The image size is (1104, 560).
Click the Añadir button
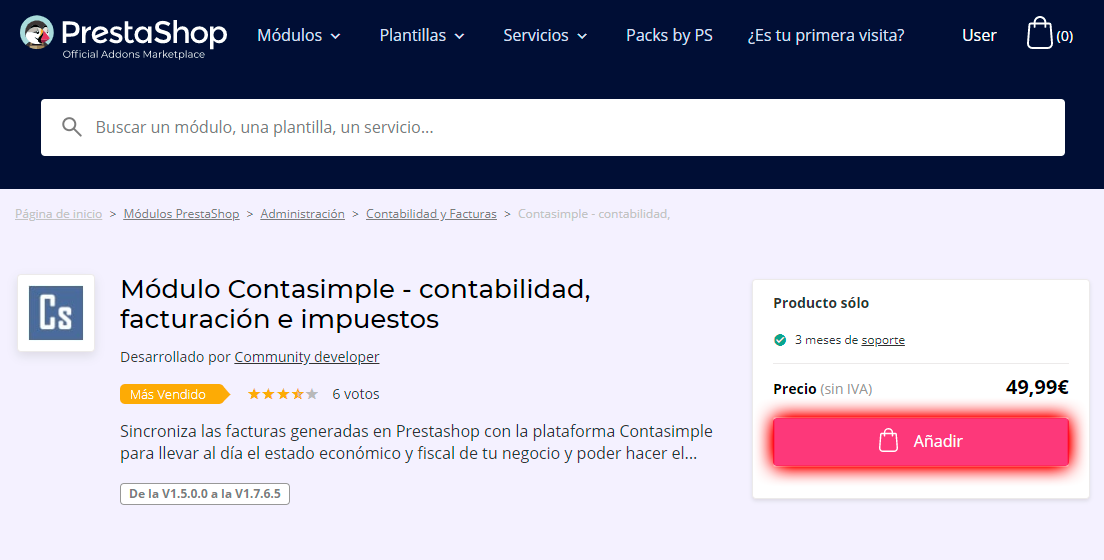coord(921,442)
